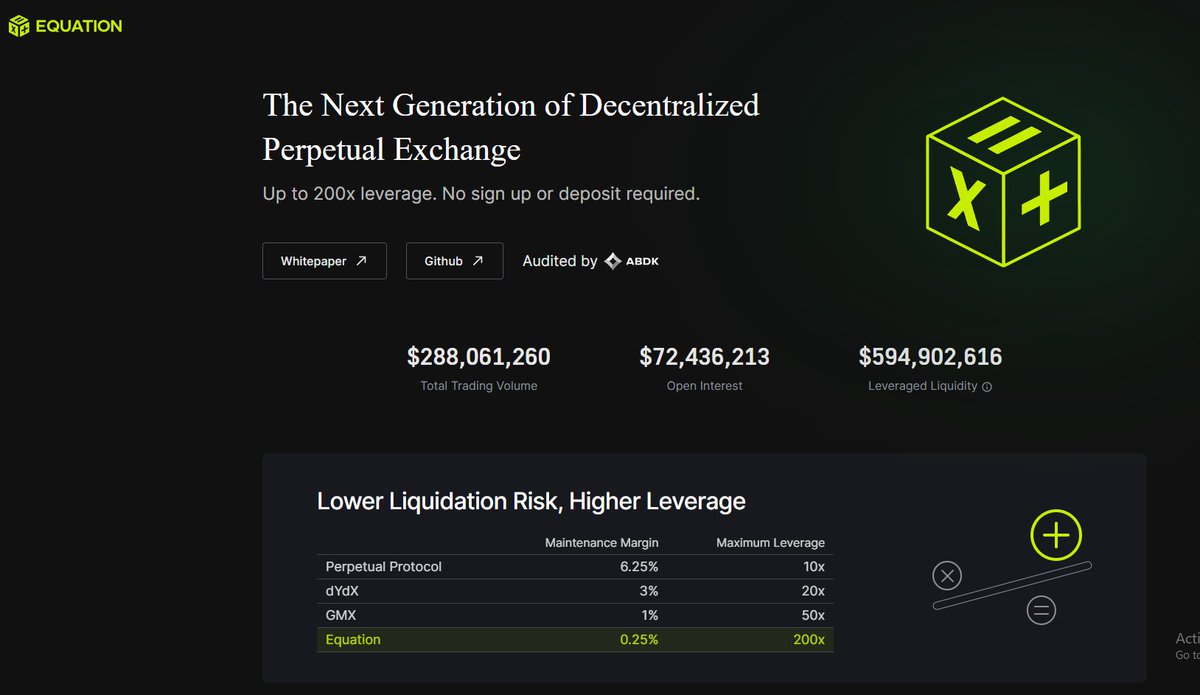This screenshot has width=1200, height=695.
Task: Click the Open Interest label
Action: pyautogui.click(x=705, y=386)
